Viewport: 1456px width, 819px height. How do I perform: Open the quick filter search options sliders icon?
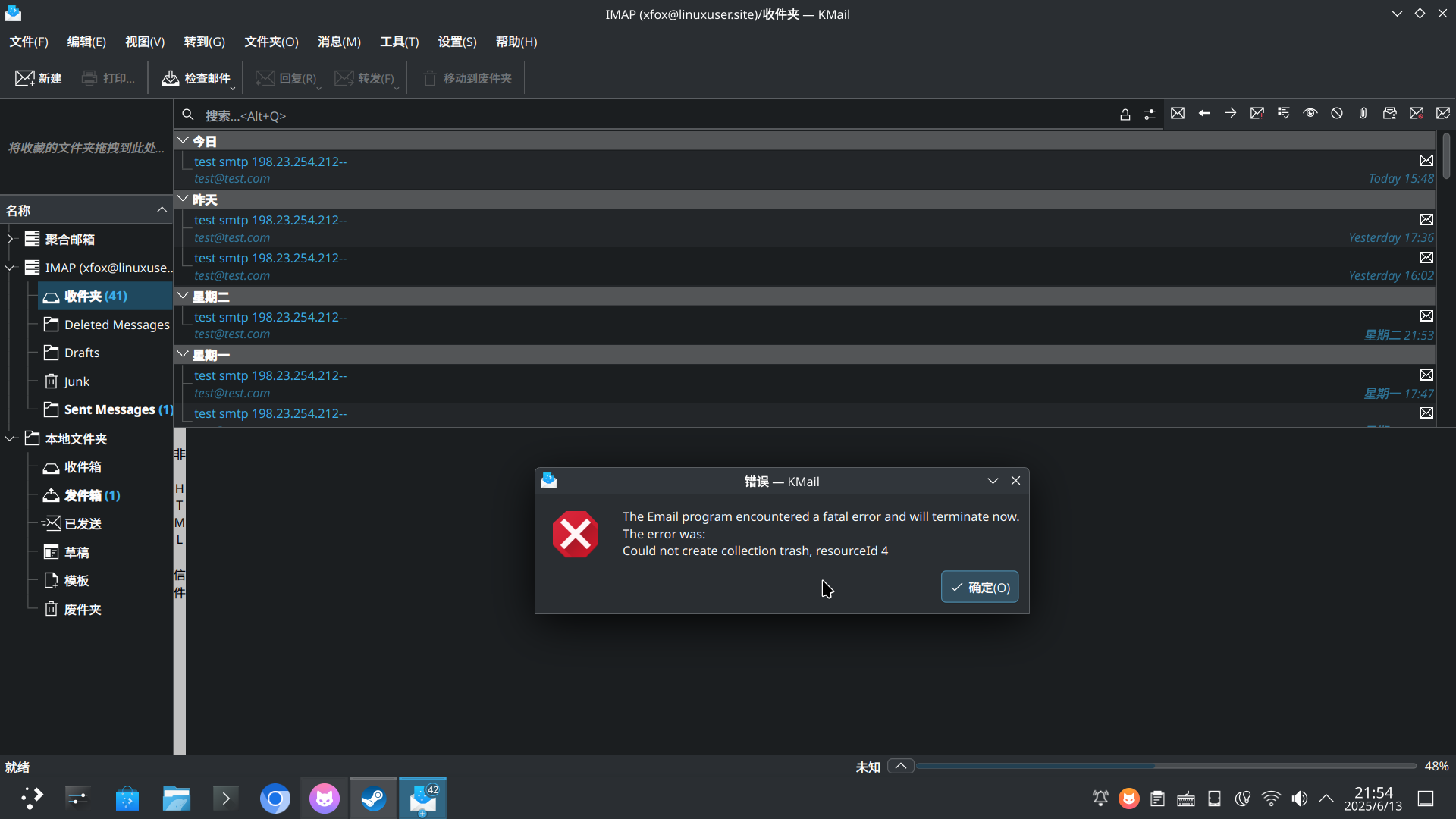click(1150, 115)
